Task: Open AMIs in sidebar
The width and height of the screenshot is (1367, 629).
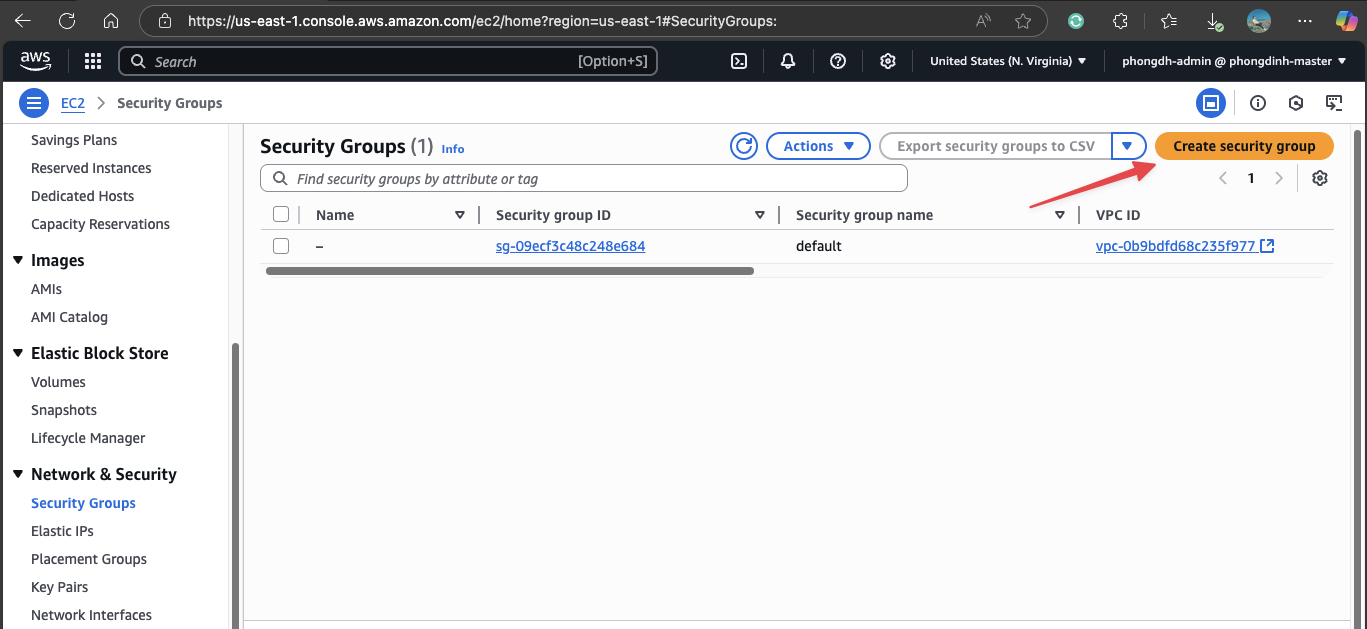Action: pos(46,289)
